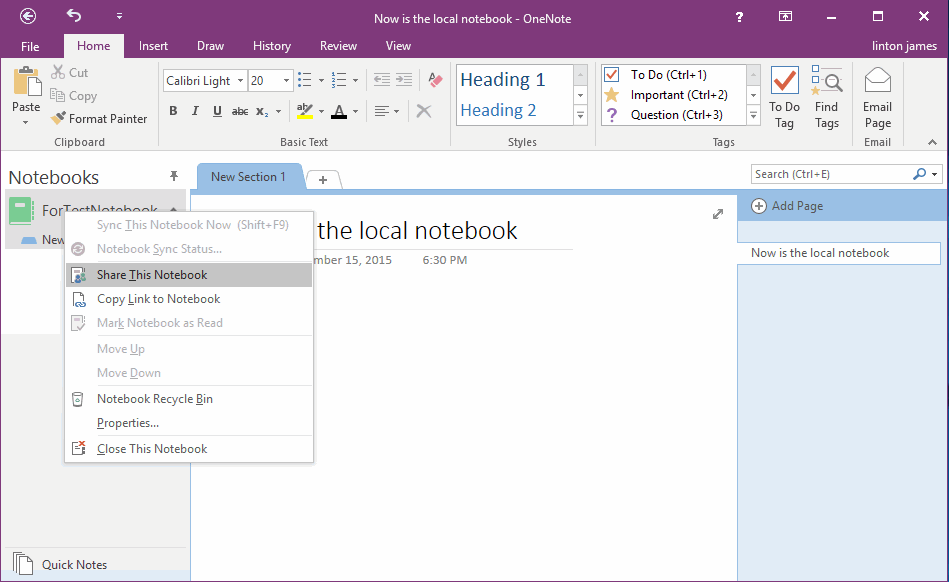Choose Copy Link to Notebook
The height and width of the screenshot is (582, 949).
click(189, 299)
